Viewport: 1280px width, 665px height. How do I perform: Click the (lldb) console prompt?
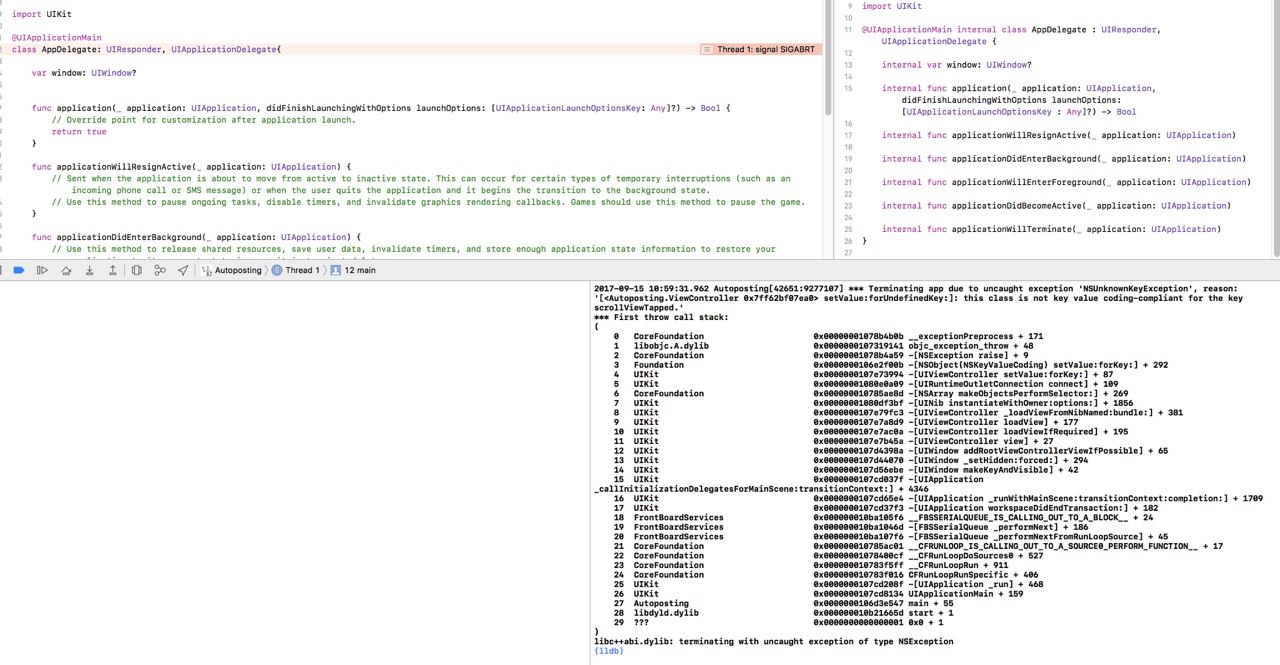(607, 650)
